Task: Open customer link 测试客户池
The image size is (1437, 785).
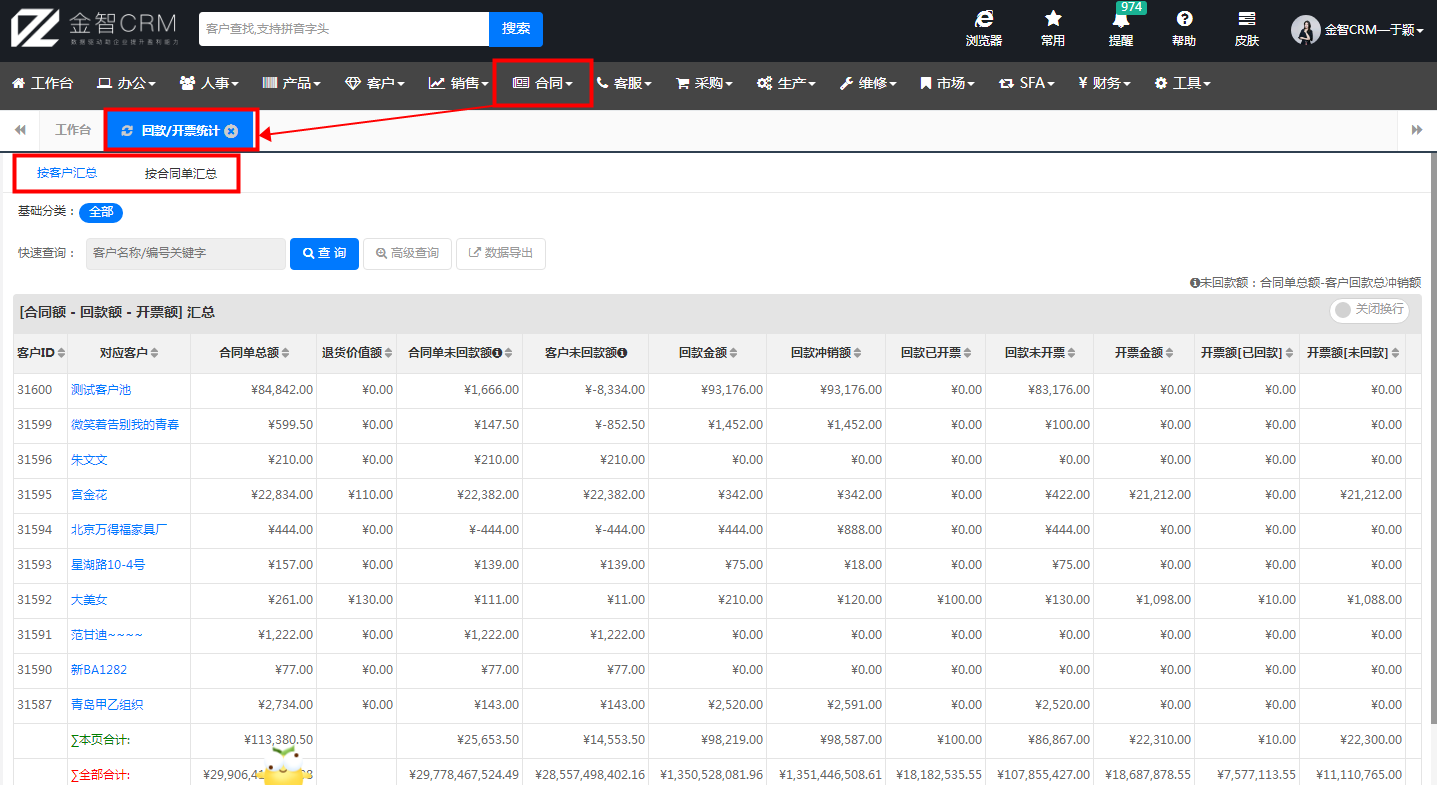Action: 101,390
